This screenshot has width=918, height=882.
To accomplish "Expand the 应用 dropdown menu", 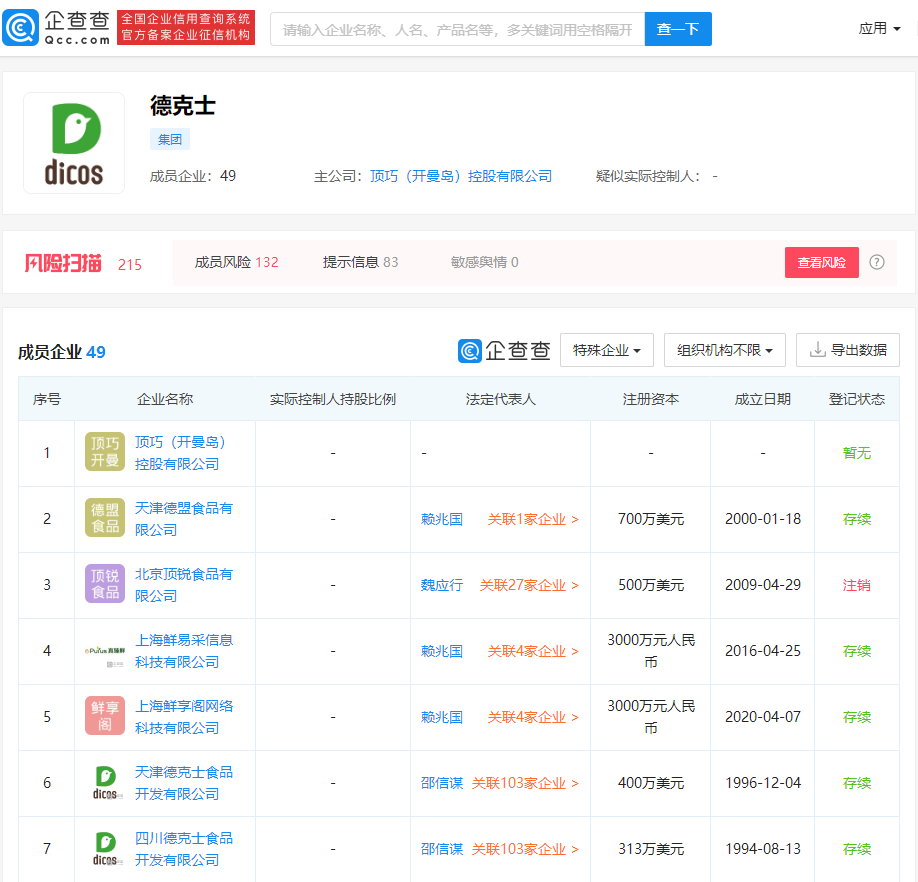I will coord(879,28).
